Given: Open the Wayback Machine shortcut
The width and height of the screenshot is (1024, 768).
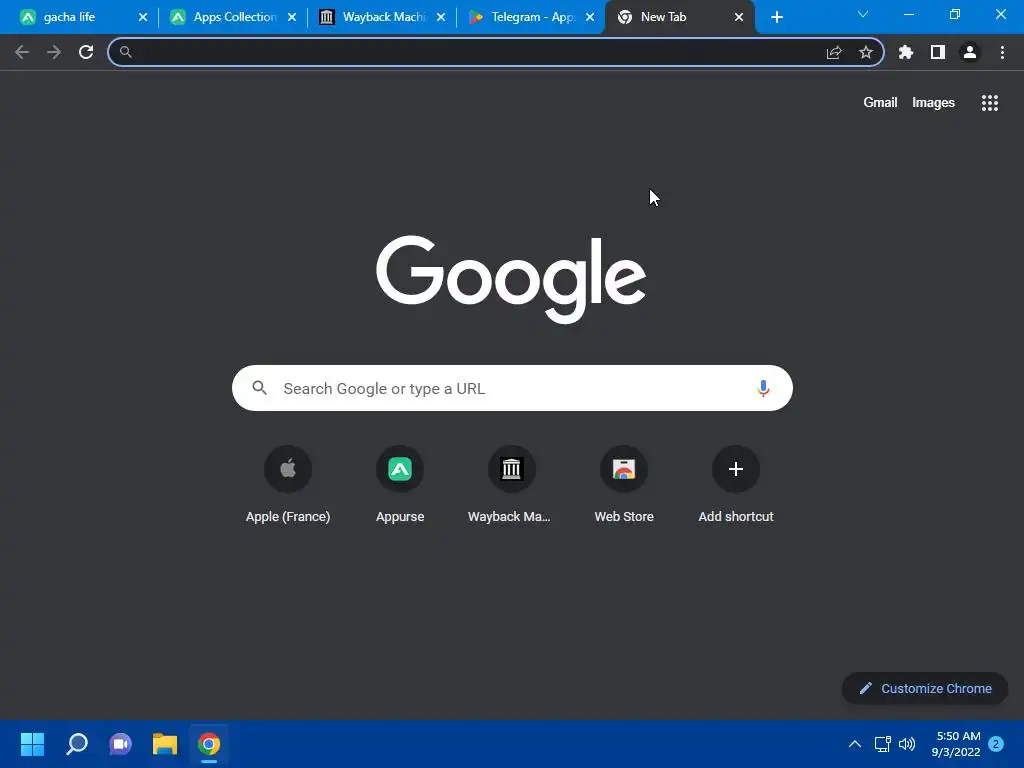Looking at the screenshot, I should tap(511, 485).
